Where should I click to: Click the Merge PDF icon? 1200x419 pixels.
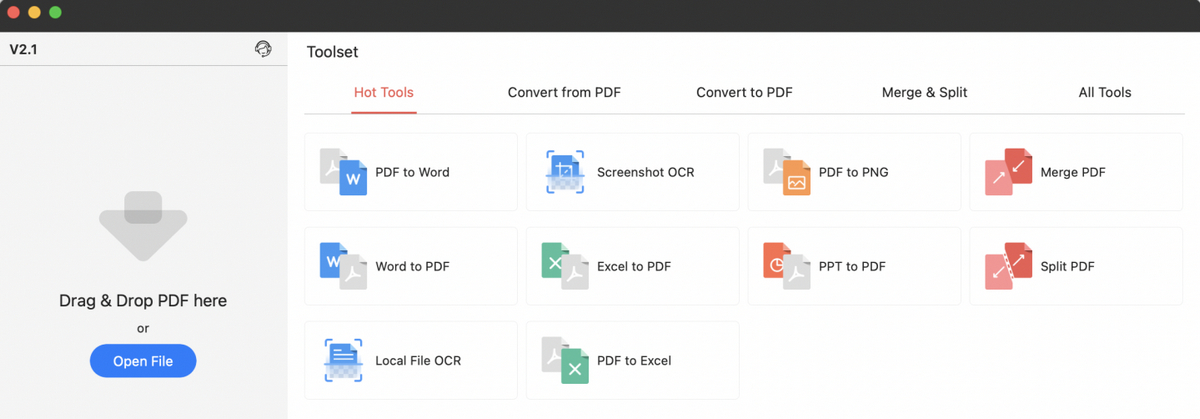click(x=1009, y=172)
